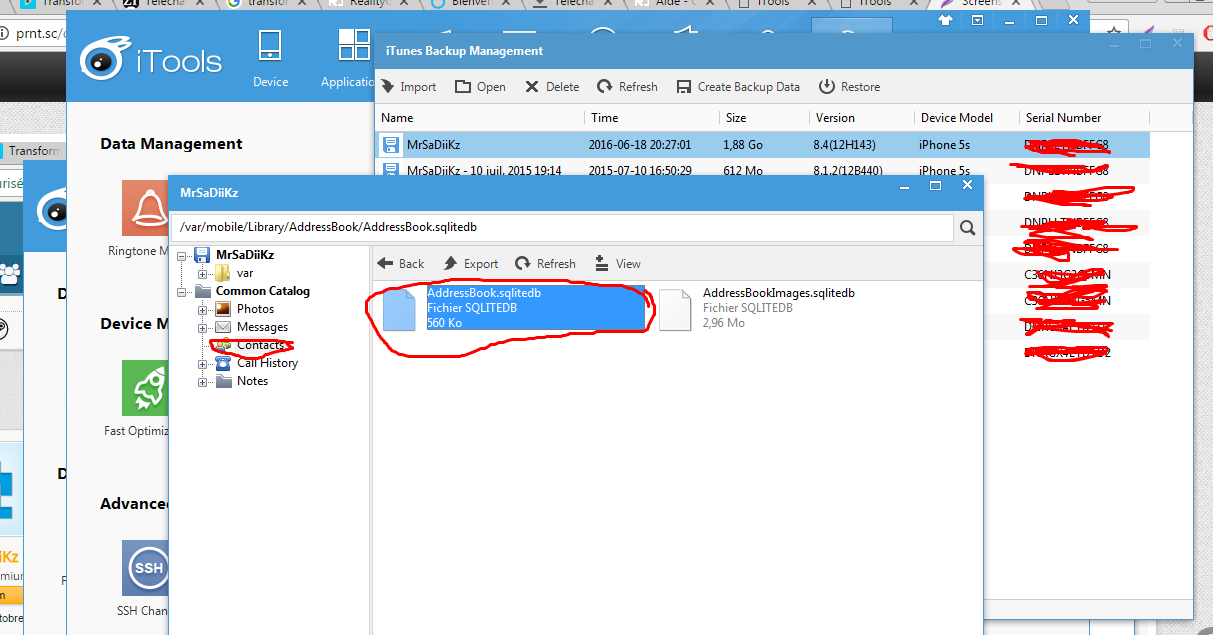The width and height of the screenshot is (1213, 635).
Task: Select Call History in the Common Catalog
Action: (267, 363)
